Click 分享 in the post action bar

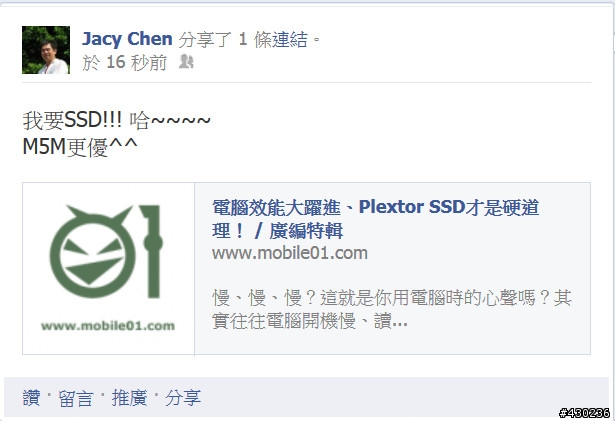(x=183, y=398)
